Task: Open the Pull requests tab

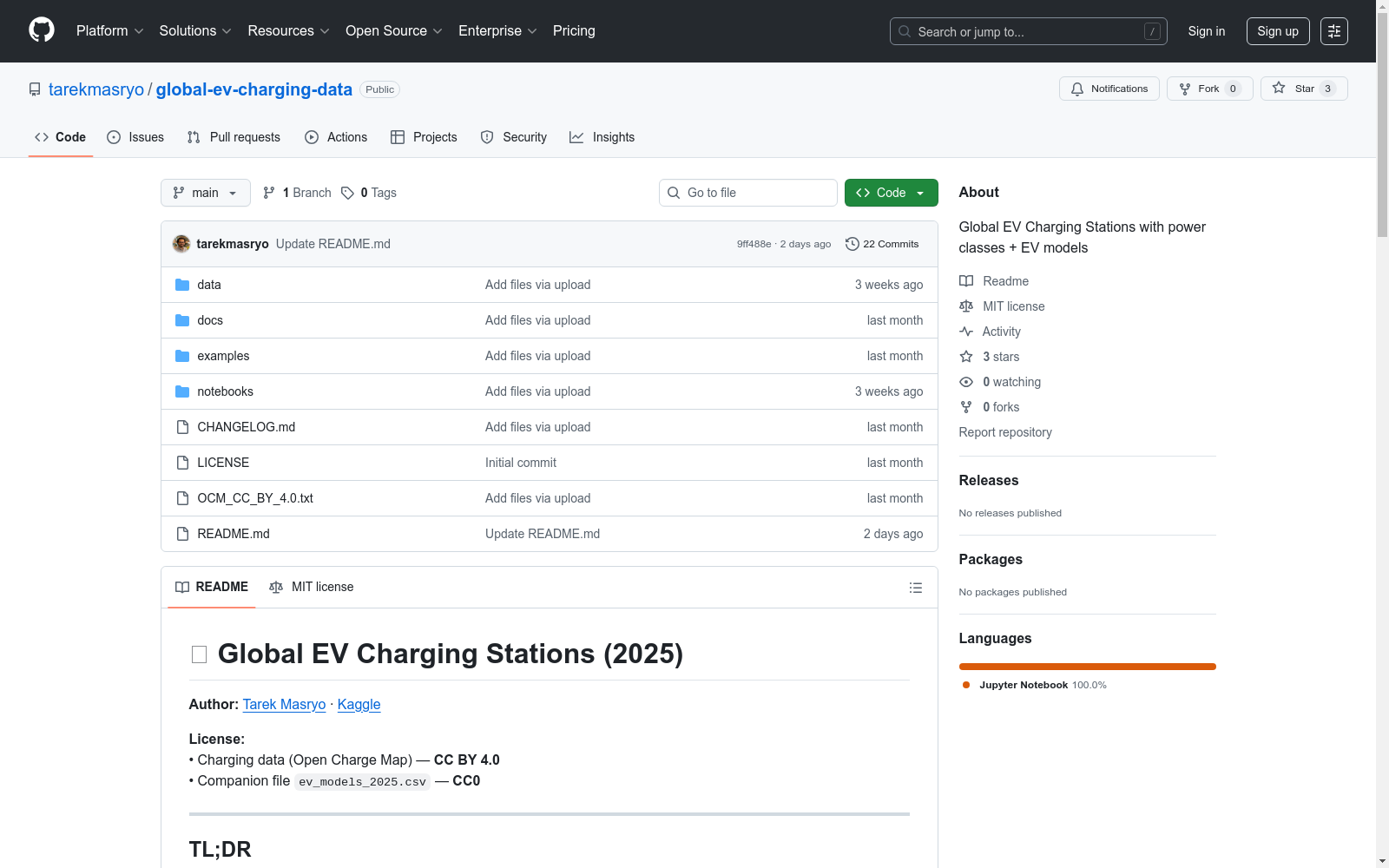Action: pyautogui.click(x=234, y=137)
